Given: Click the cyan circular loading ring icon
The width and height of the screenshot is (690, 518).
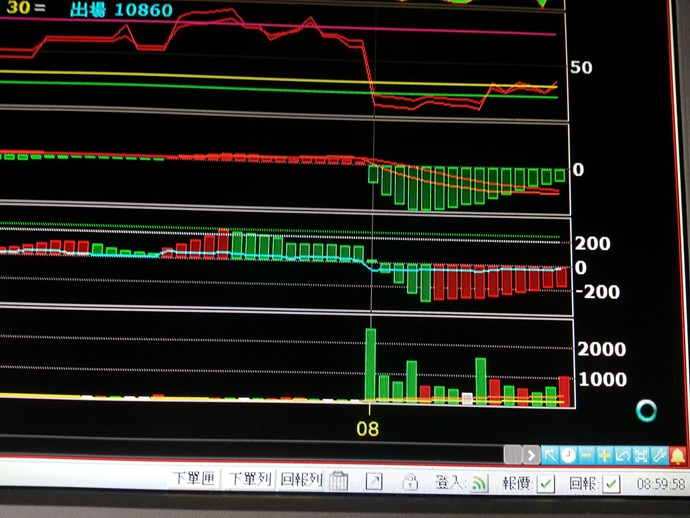Looking at the screenshot, I should pos(646,411).
